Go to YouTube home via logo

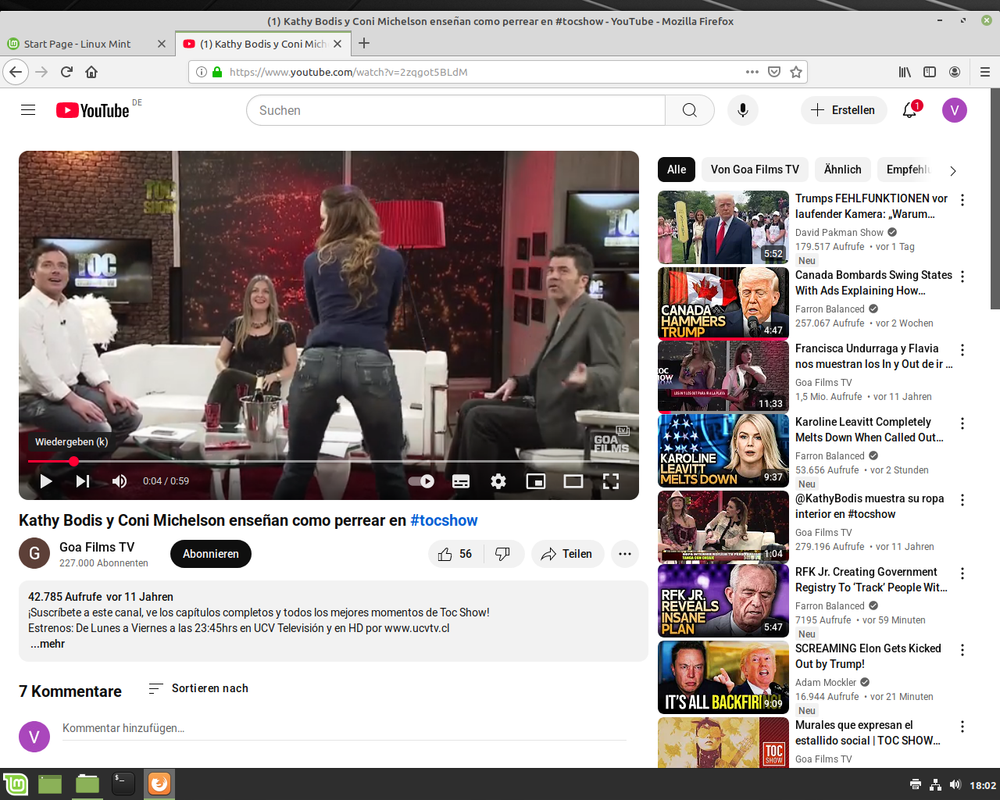pos(92,110)
